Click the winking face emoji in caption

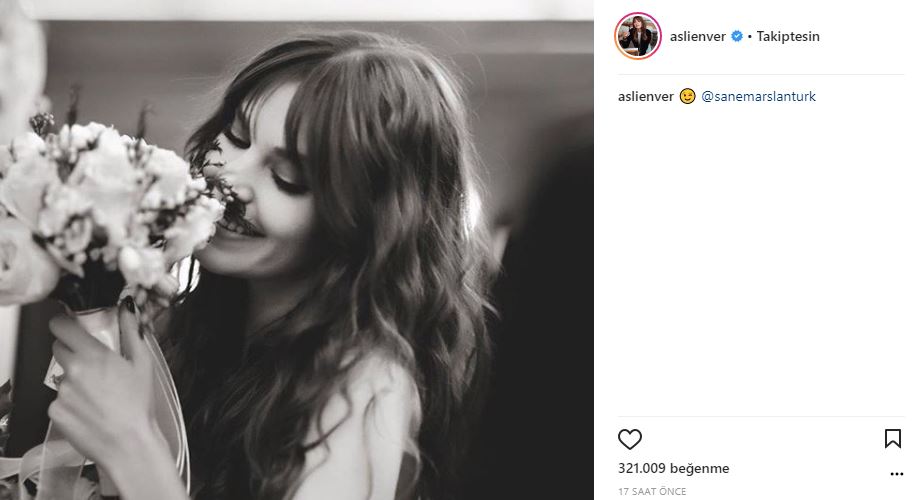(x=686, y=97)
